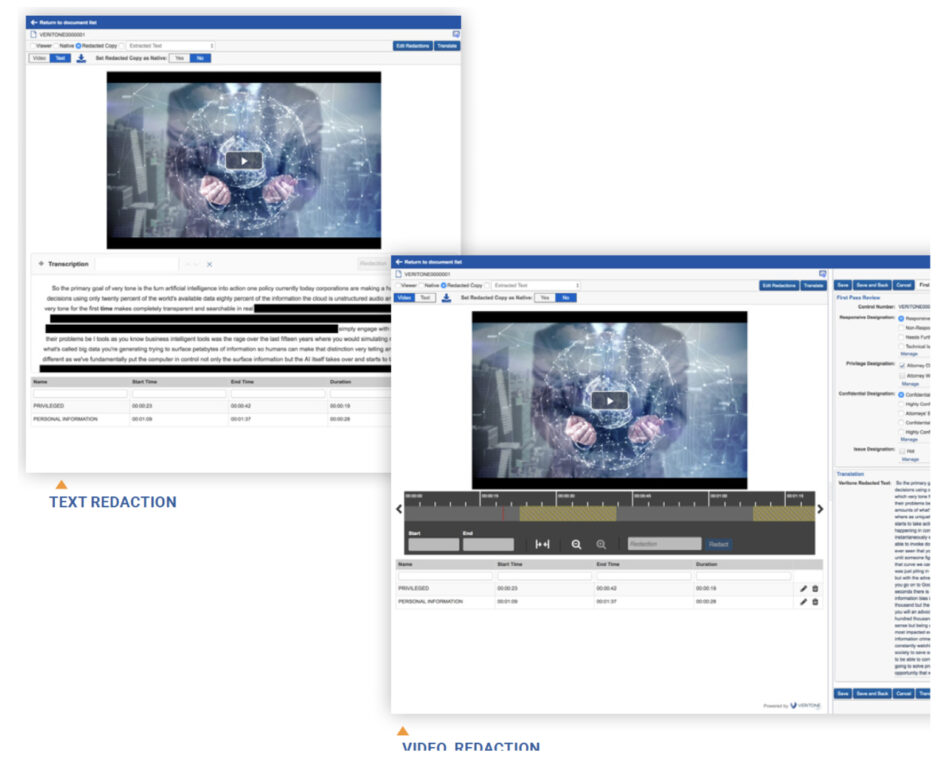
Task: Click red playhead marker on timeline
Action: (x=503, y=513)
